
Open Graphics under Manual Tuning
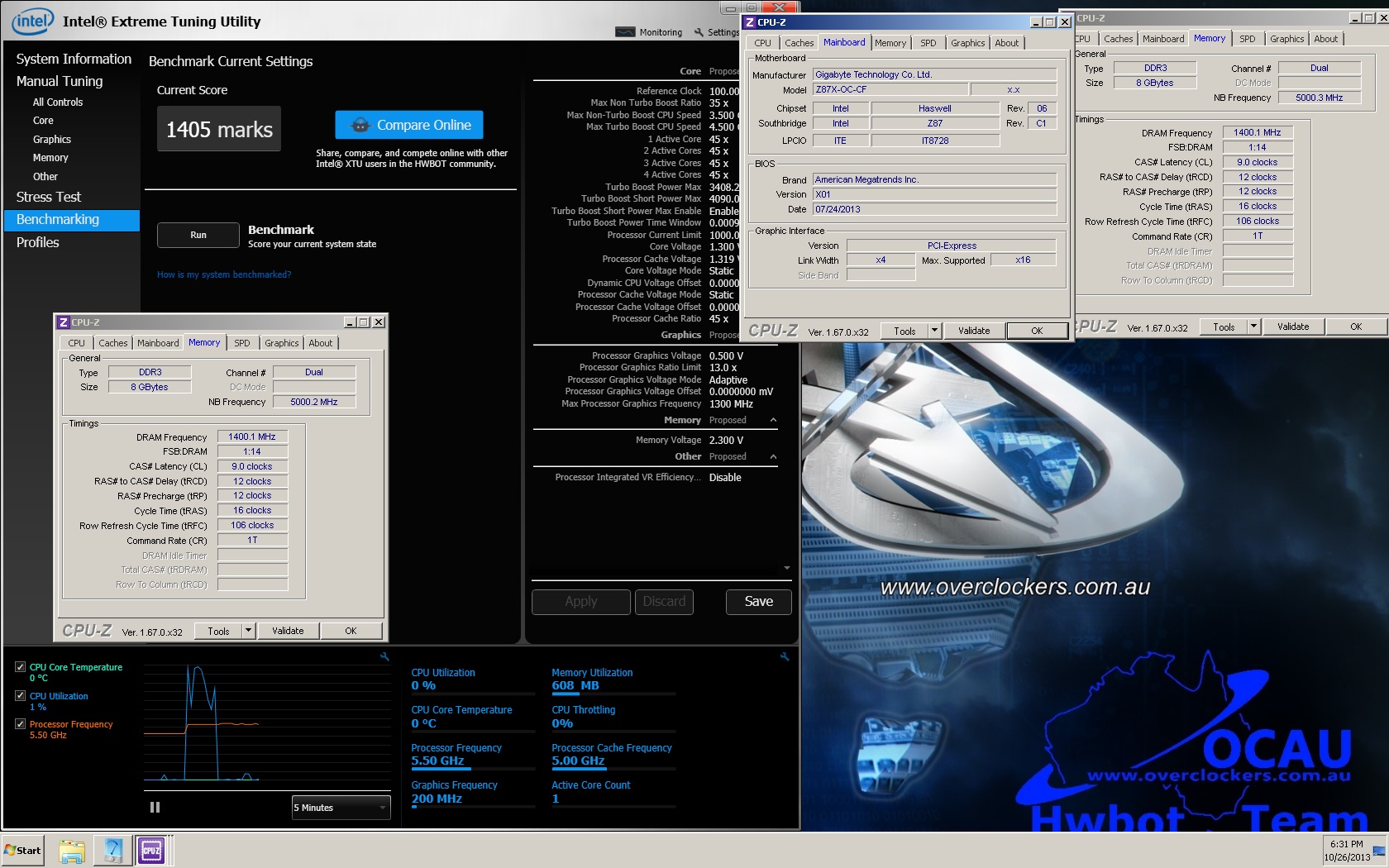51,140
